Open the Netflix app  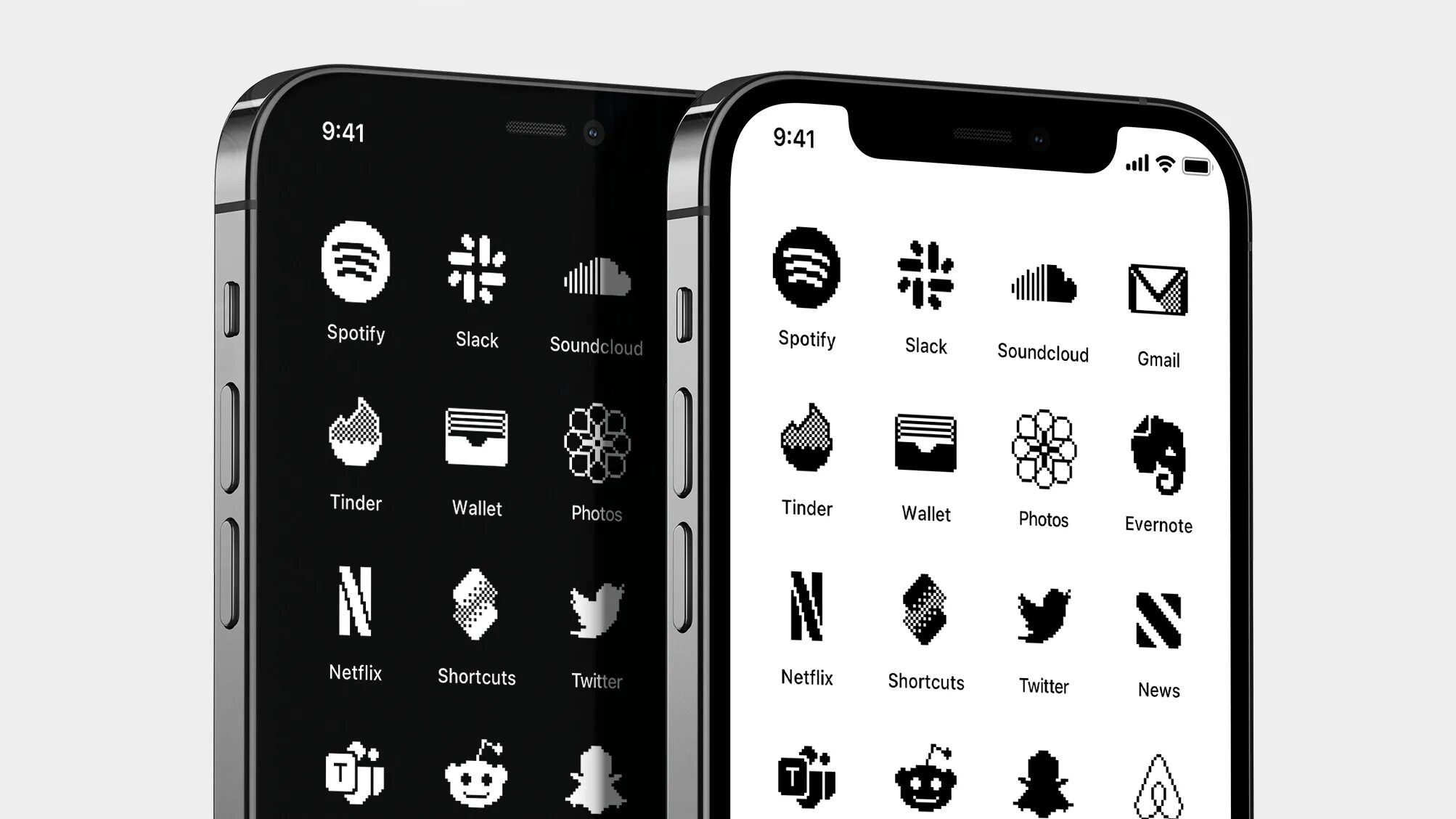coord(807,621)
